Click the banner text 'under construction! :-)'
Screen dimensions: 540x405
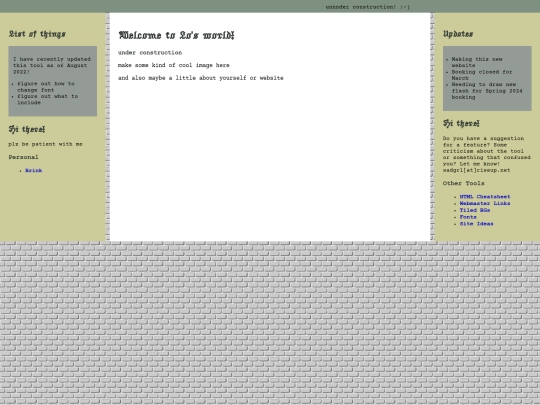(367, 7)
